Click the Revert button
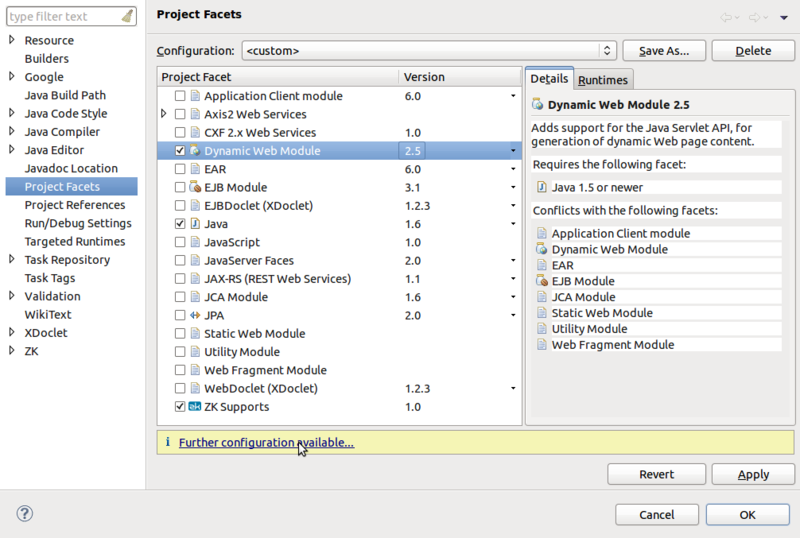Image resolution: width=800 pixels, height=538 pixels. 657,474
